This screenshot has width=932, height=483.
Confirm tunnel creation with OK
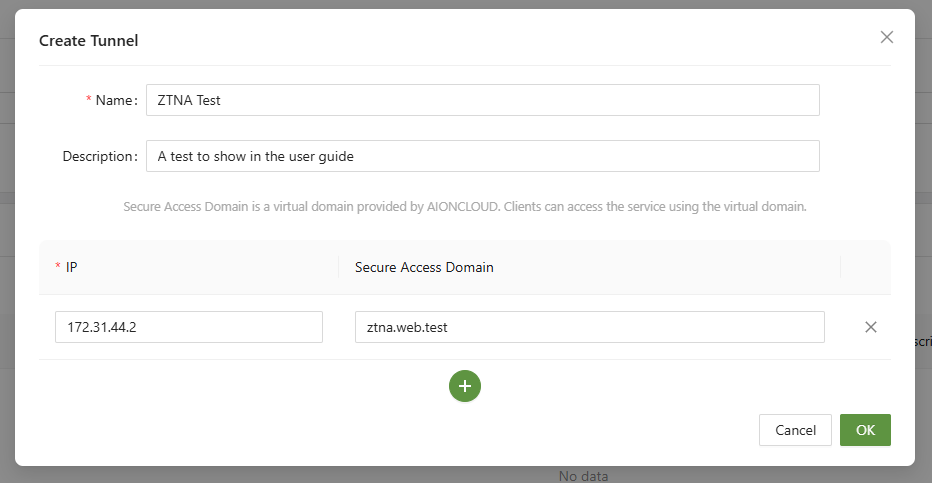pyautogui.click(x=865, y=430)
